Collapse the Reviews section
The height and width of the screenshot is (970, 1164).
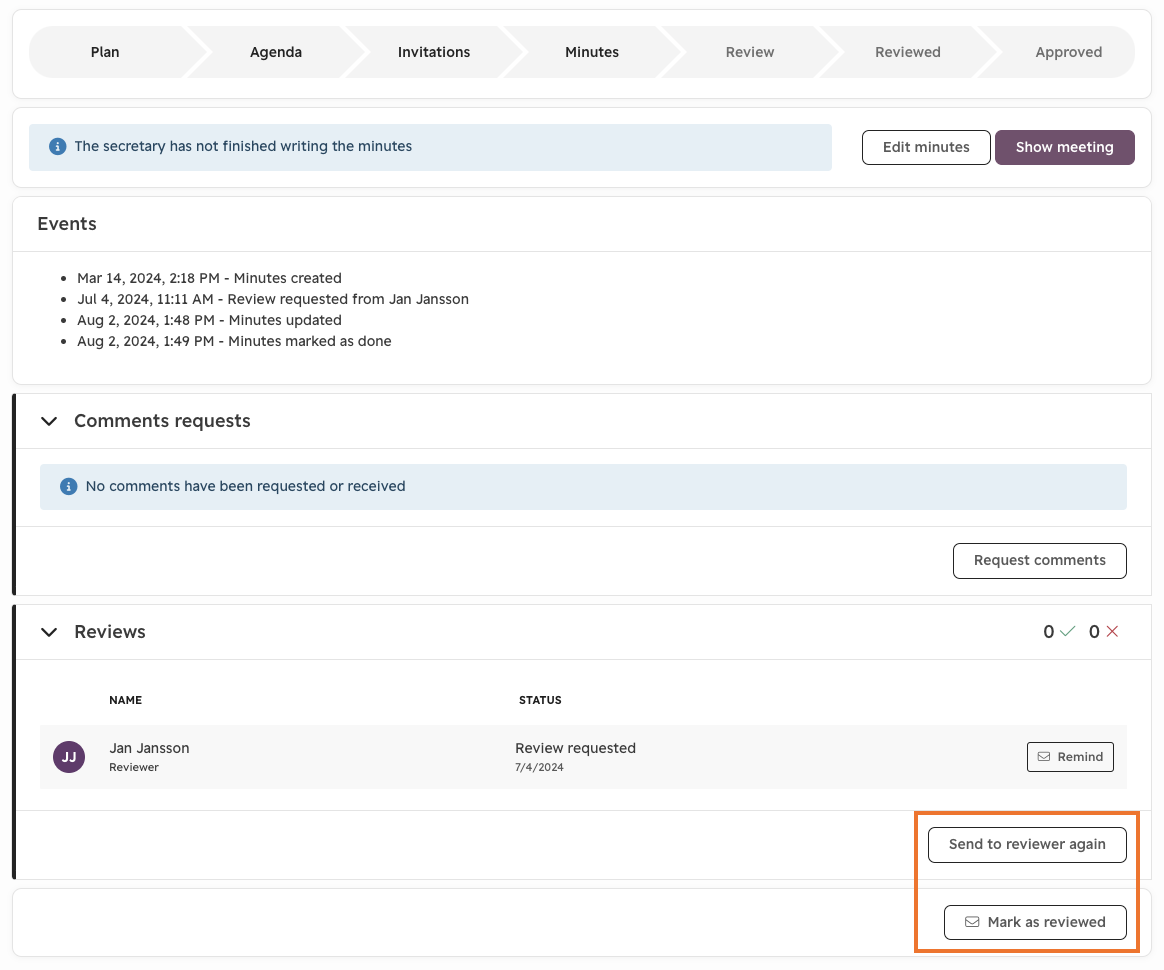[49, 632]
